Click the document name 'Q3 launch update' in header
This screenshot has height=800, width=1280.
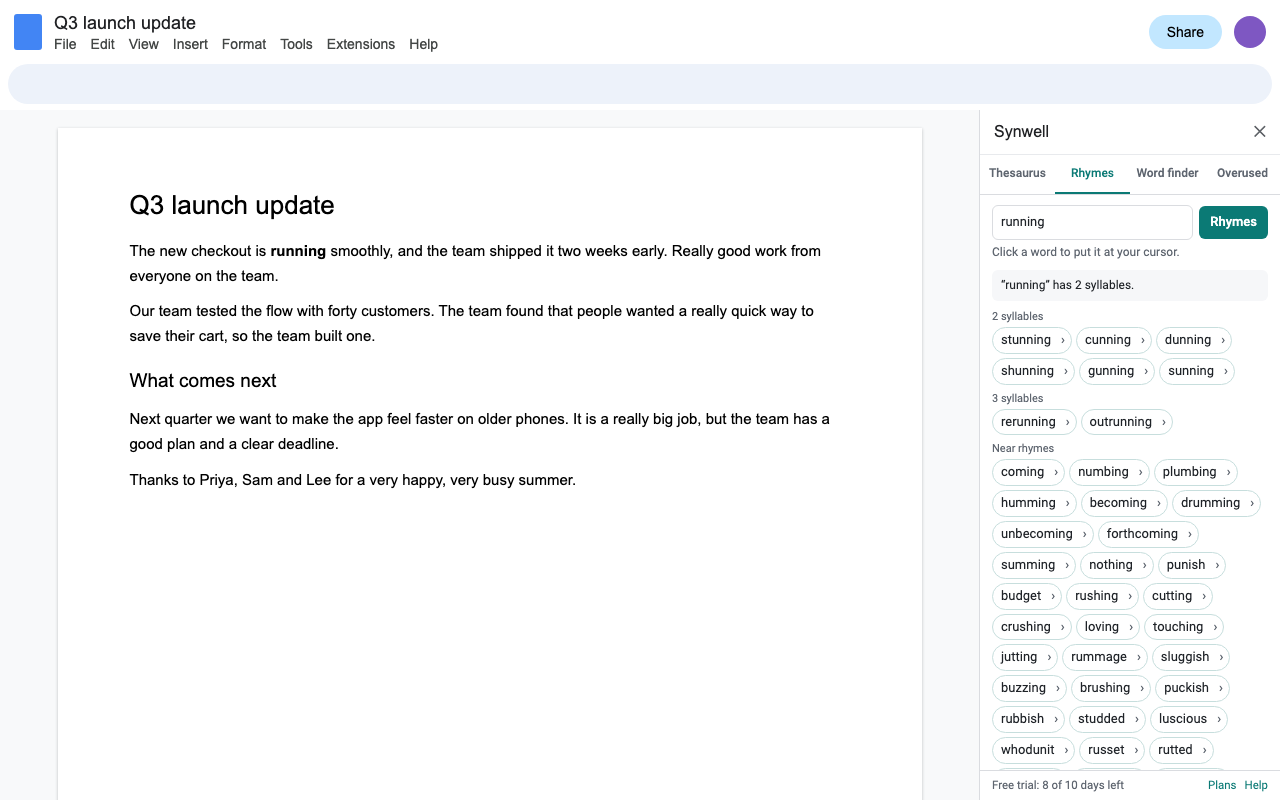point(125,22)
